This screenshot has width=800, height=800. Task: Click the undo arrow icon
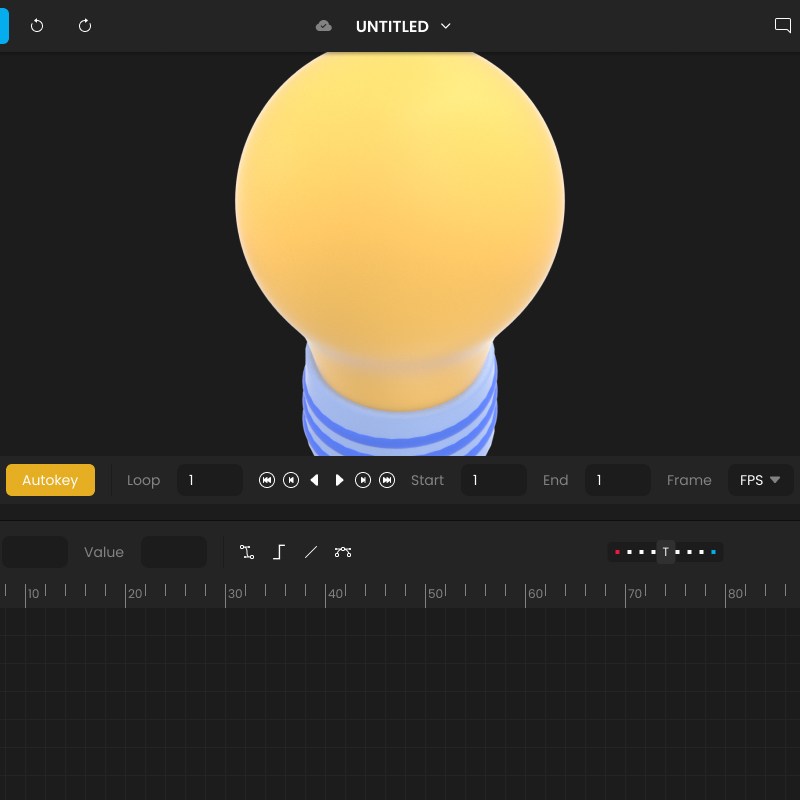[x=37, y=26]
